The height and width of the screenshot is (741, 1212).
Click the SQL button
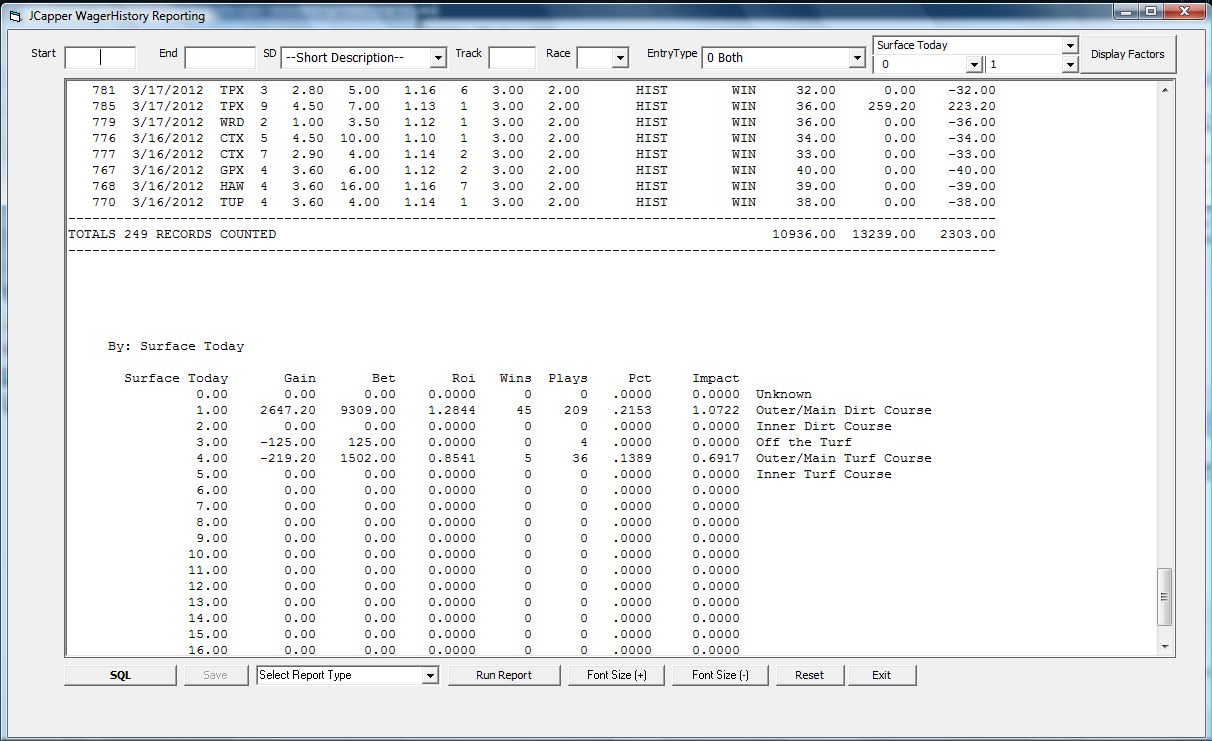tap(120, 675)
